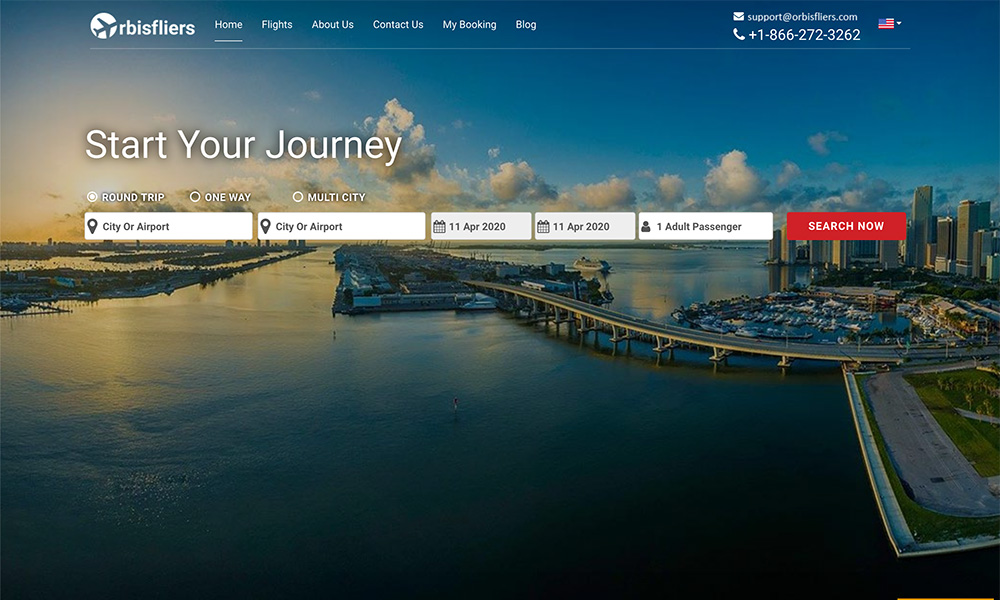Go to My Booking in navigation

point(469,25)
